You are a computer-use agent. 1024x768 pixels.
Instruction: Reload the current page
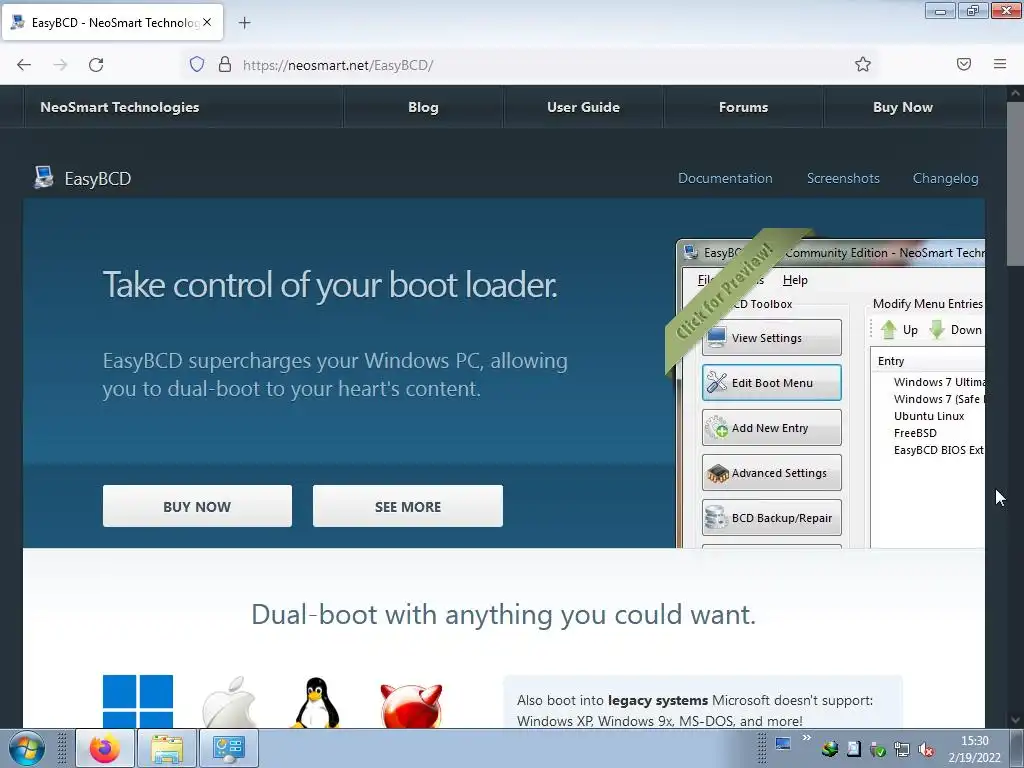(x=96, y=65)
